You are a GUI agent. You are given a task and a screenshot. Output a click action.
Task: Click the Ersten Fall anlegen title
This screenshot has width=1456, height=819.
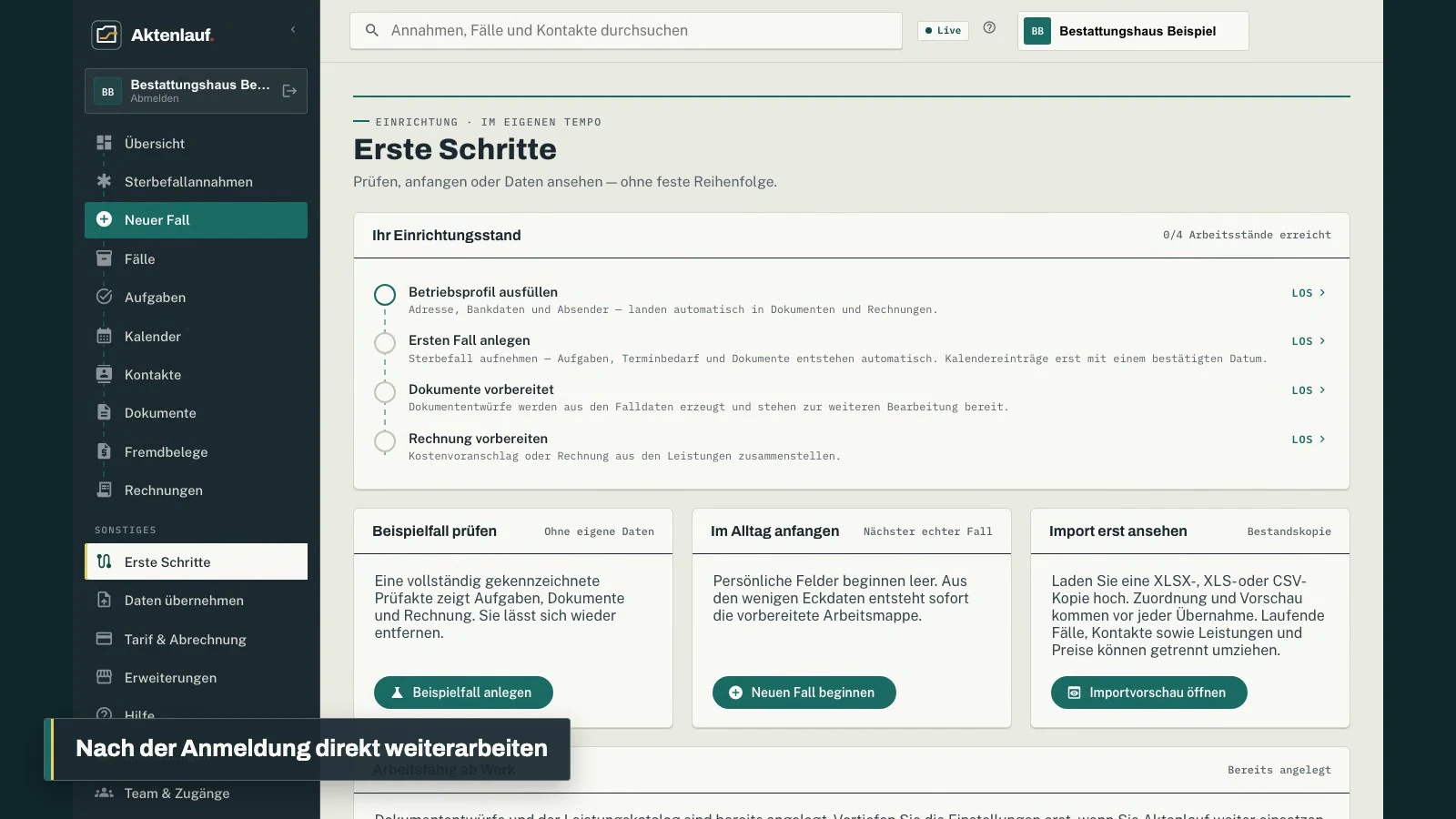point(469,340)
